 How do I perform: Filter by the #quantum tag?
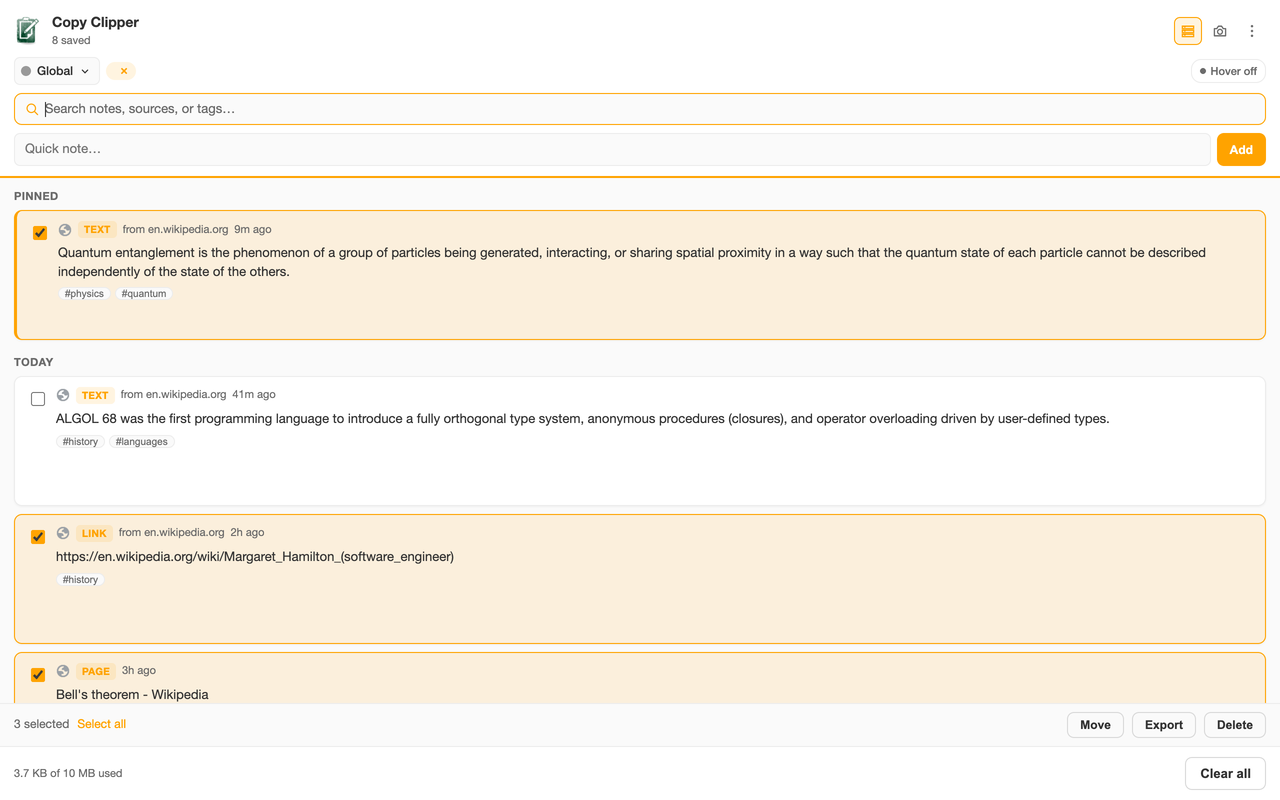(x=144, y=294)
